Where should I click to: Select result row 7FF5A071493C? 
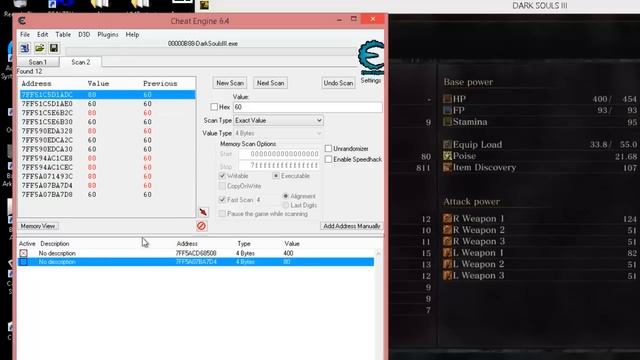pyautogui.click(x=108, y=176)
